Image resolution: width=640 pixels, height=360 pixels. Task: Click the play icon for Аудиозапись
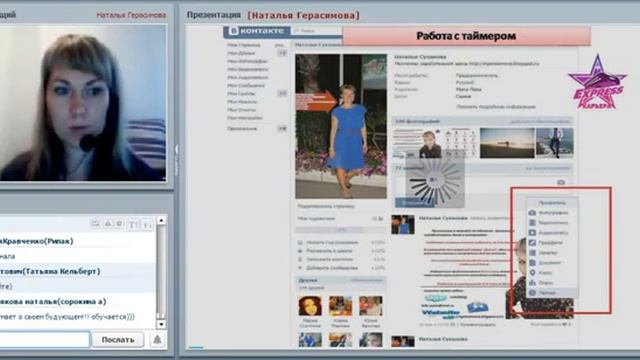coord(532,233)
